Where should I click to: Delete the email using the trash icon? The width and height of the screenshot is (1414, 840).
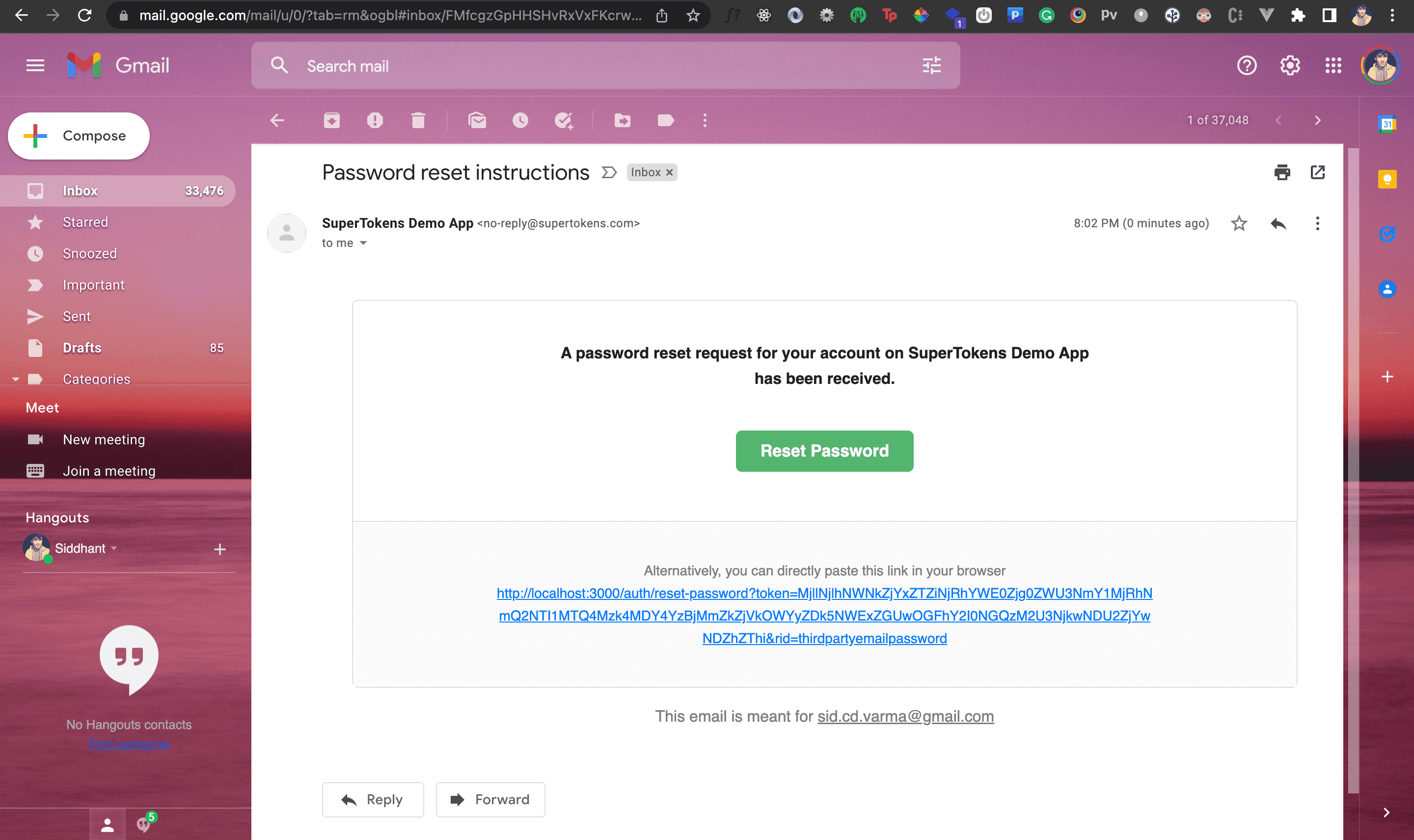point(418,120)
